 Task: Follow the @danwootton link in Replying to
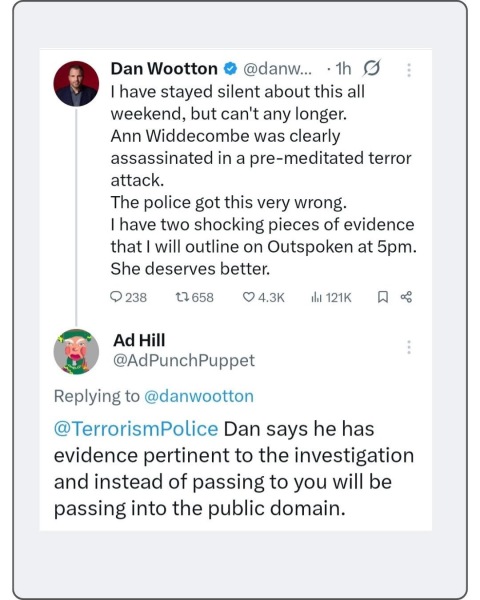[199, 396]
